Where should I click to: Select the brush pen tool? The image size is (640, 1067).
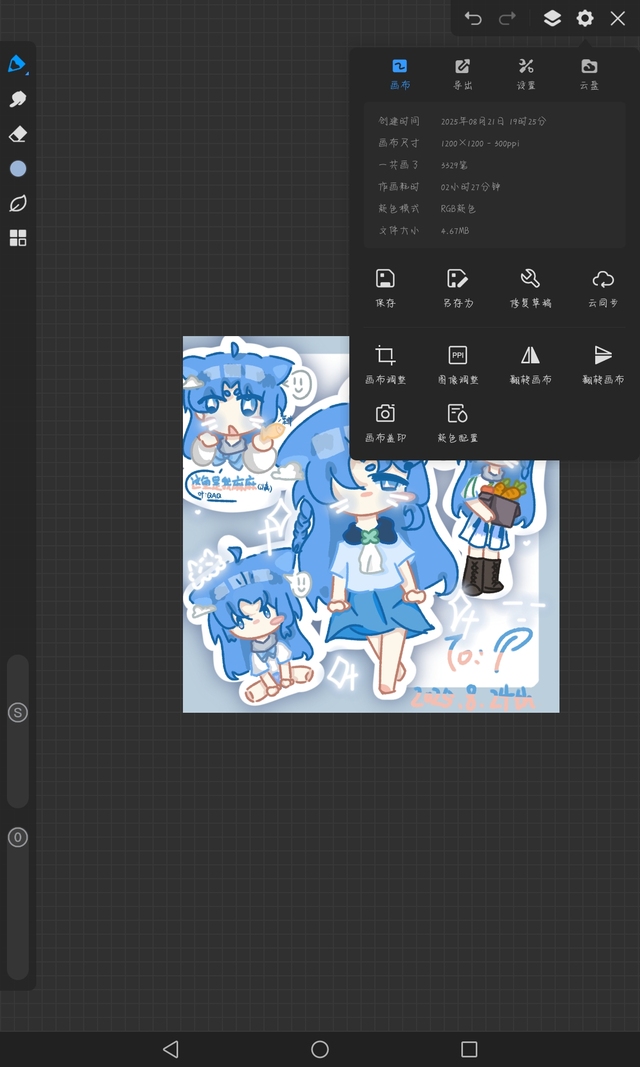[17, 65]
